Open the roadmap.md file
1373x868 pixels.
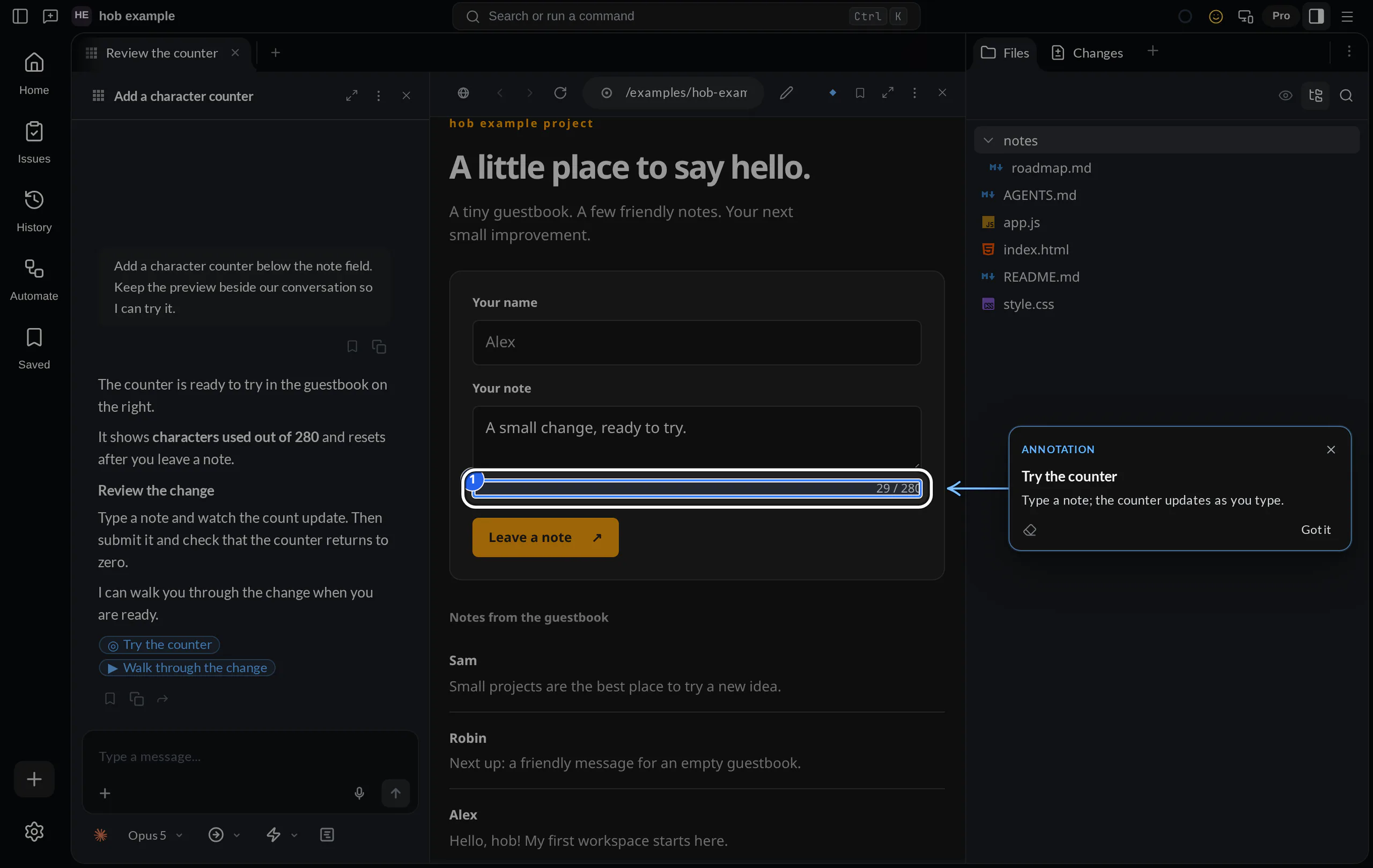pyautogui.click(x=1051, y=168)
